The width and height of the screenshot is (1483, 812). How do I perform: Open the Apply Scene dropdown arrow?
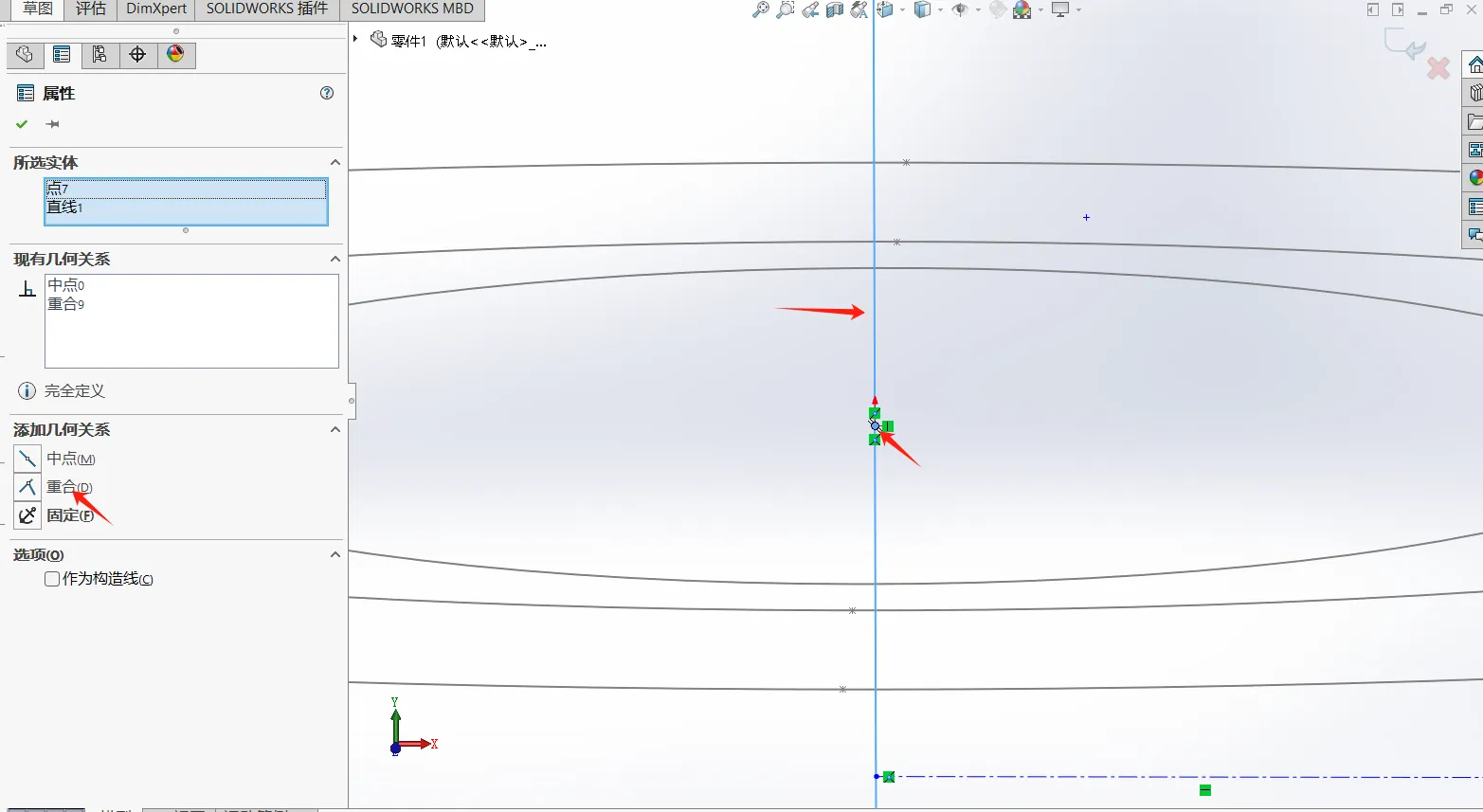(x=1040, y=10)
